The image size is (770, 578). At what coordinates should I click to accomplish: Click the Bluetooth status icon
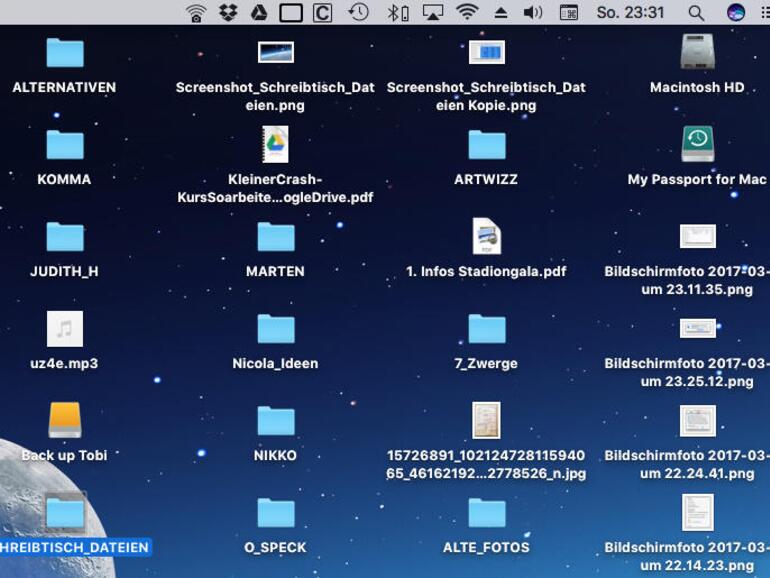pos(397,13)
